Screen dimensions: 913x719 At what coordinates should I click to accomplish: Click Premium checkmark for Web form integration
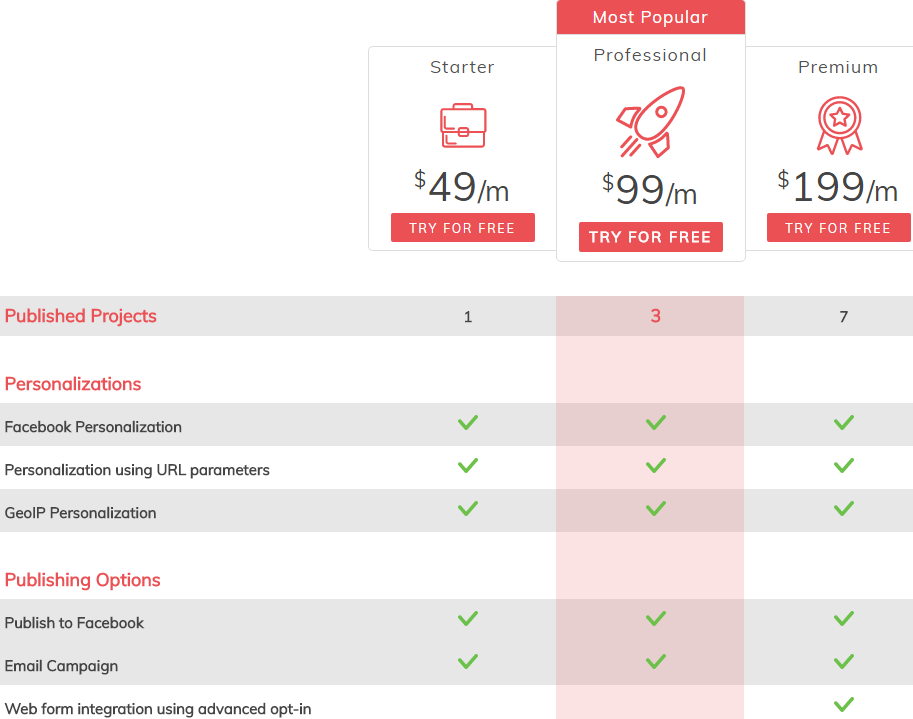point(844,704)
